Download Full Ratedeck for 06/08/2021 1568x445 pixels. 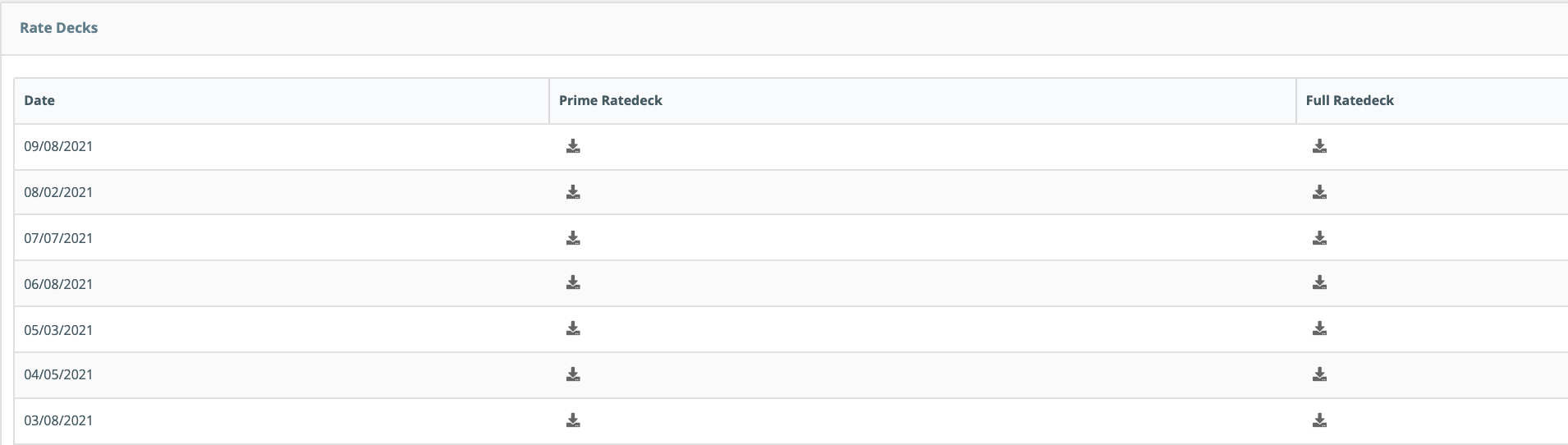pyautogui.click(x=1319, y=282)
